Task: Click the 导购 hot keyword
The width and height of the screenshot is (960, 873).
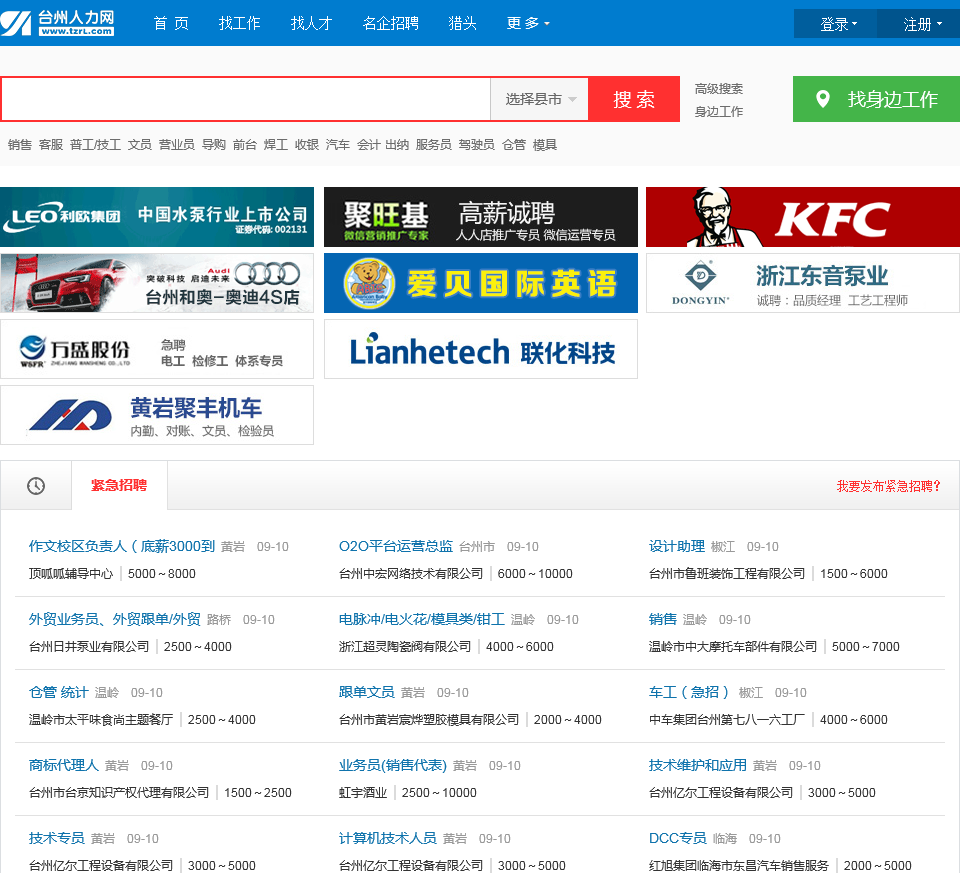Action: point(214,145)
